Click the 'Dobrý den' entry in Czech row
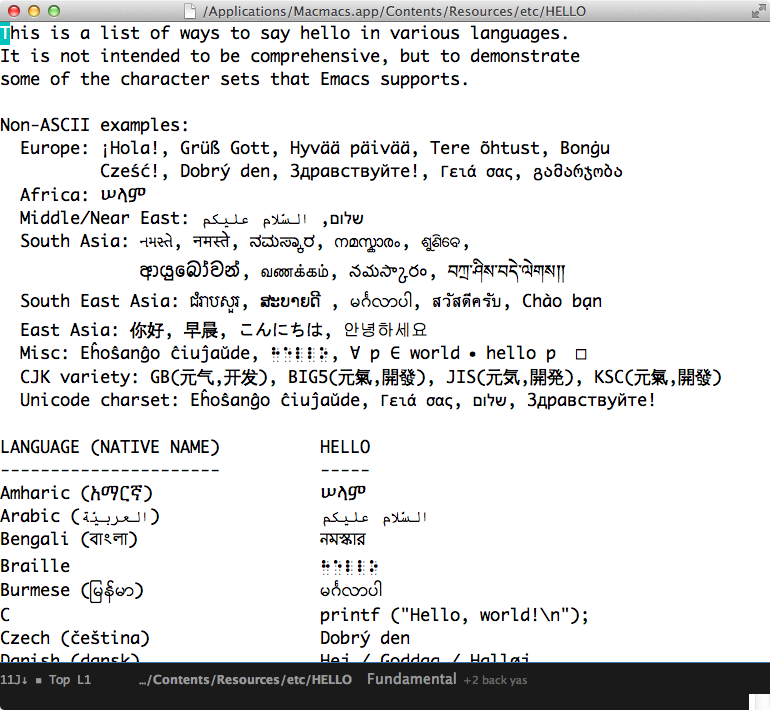Viewport: 770px width, 710px height. pos(365,638)
